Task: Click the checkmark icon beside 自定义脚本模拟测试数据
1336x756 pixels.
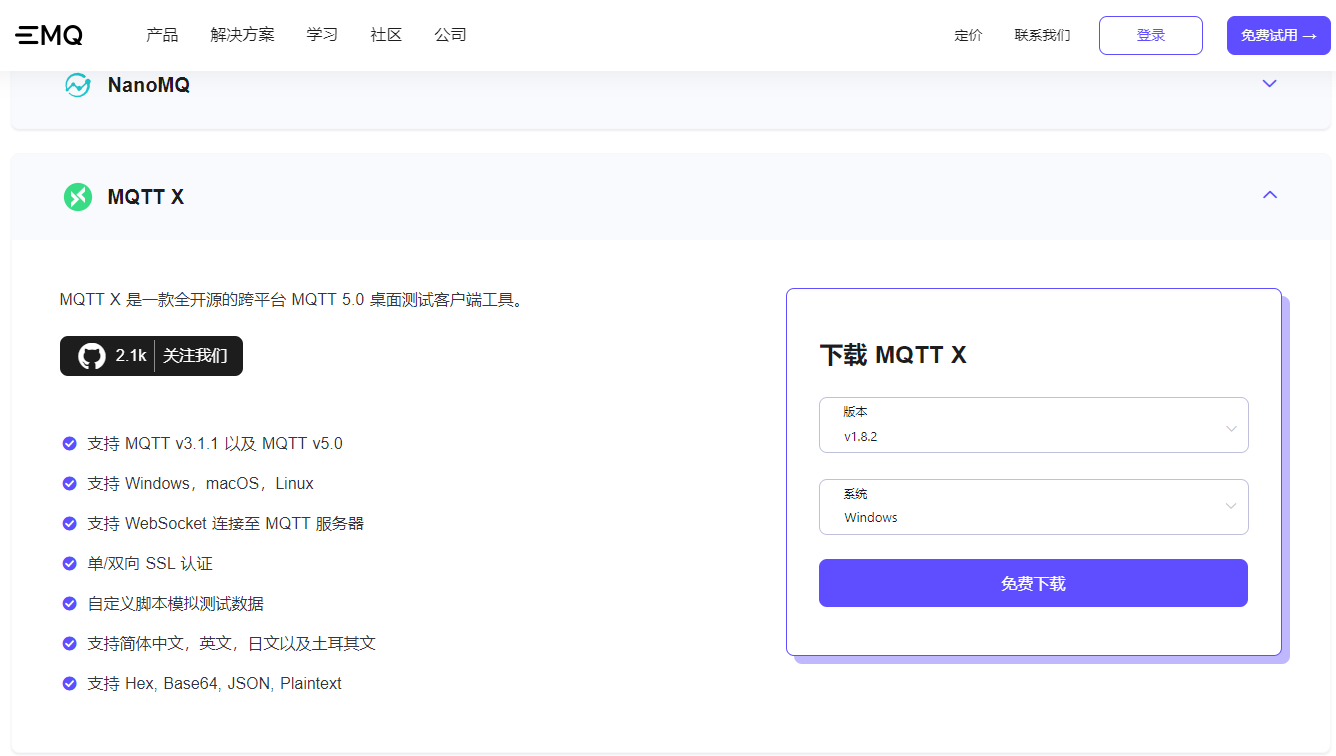Action: 69,604
